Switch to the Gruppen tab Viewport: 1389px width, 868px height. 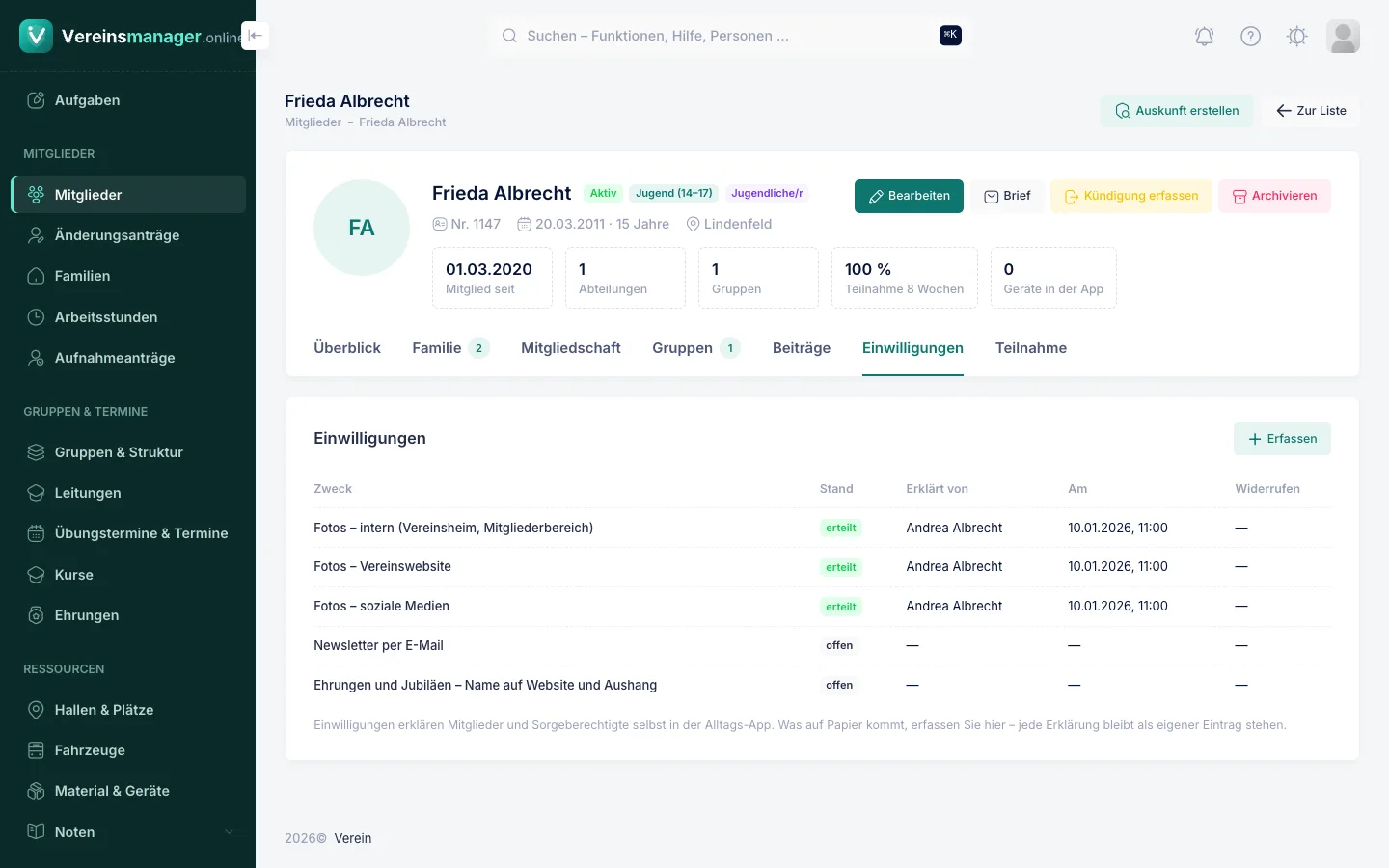696,348
